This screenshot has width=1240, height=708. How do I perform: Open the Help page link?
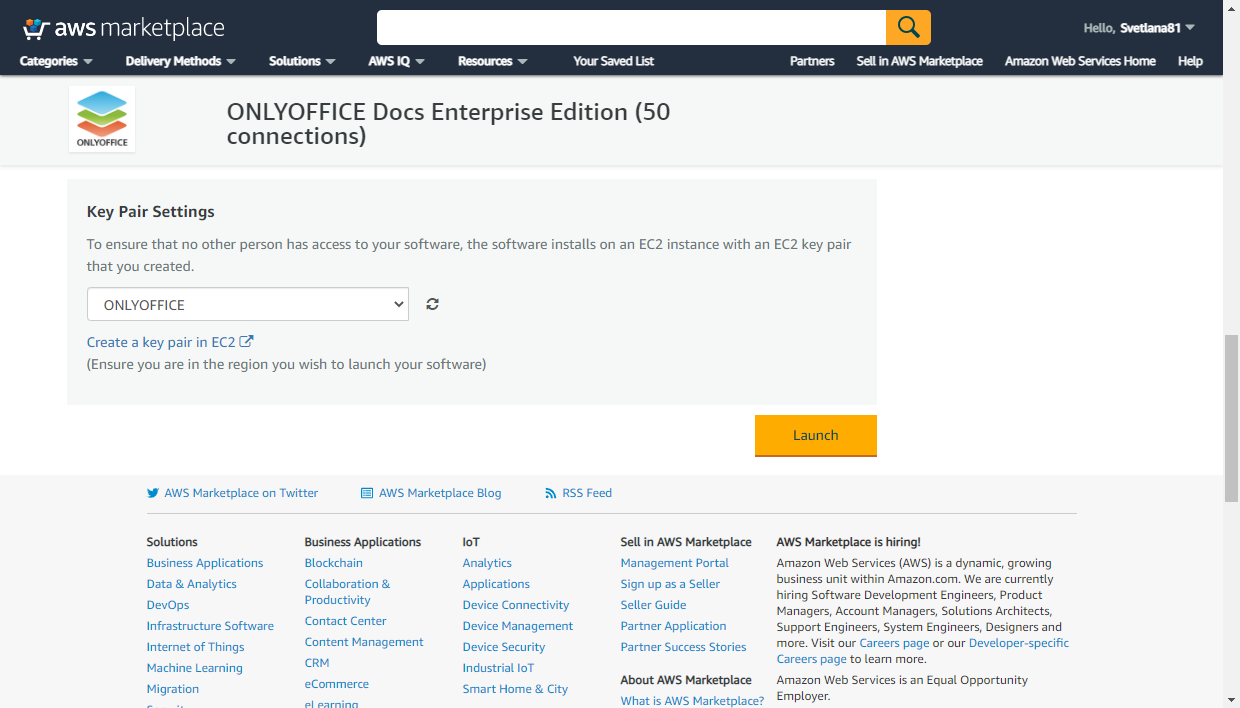tap(1190, 61)
